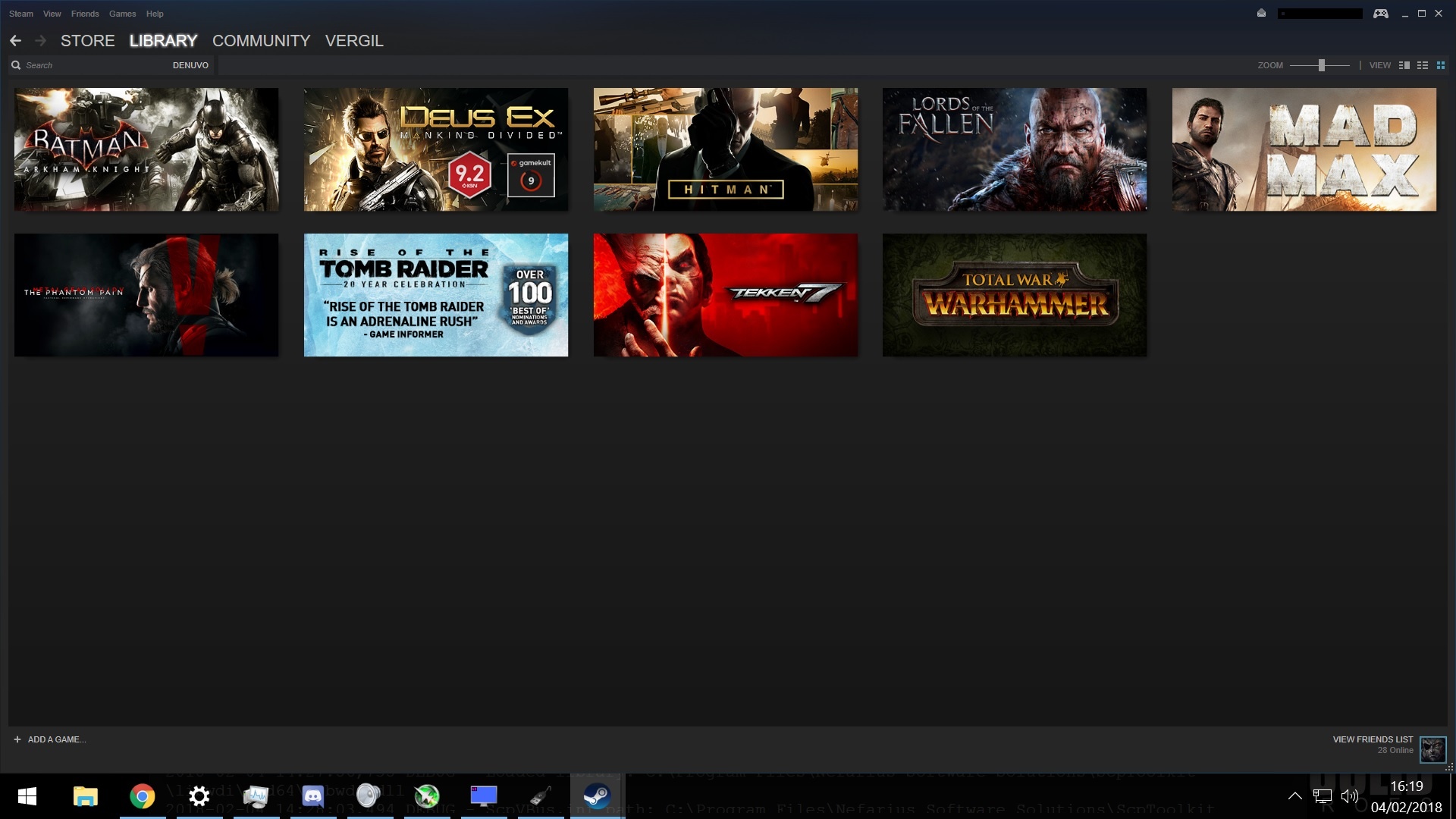1456x819 pixels.
Task: Go back with the left arrow
Action: [x=15, y=41]
